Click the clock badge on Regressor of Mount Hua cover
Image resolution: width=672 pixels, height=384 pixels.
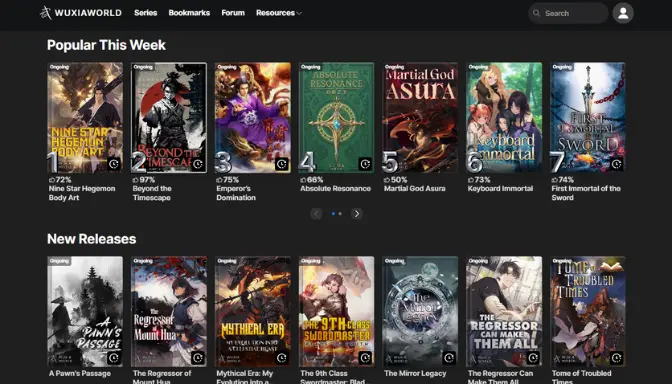(x=198, y=358)
